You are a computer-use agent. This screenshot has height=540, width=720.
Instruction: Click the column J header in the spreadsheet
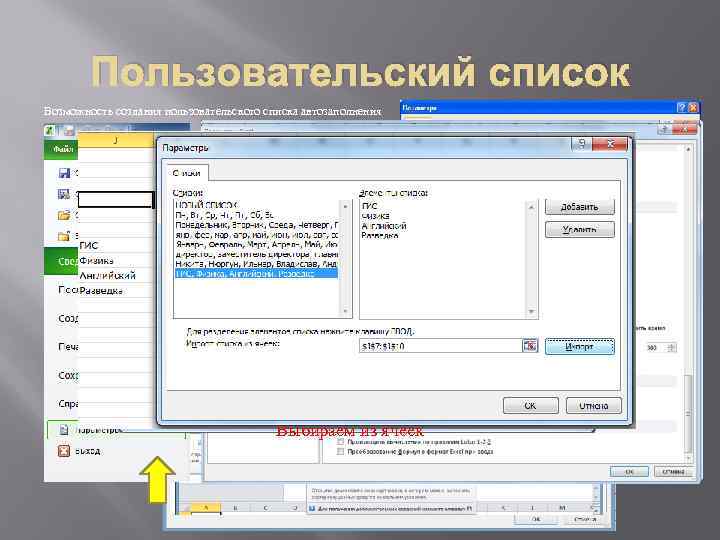(x=116, y=140)
